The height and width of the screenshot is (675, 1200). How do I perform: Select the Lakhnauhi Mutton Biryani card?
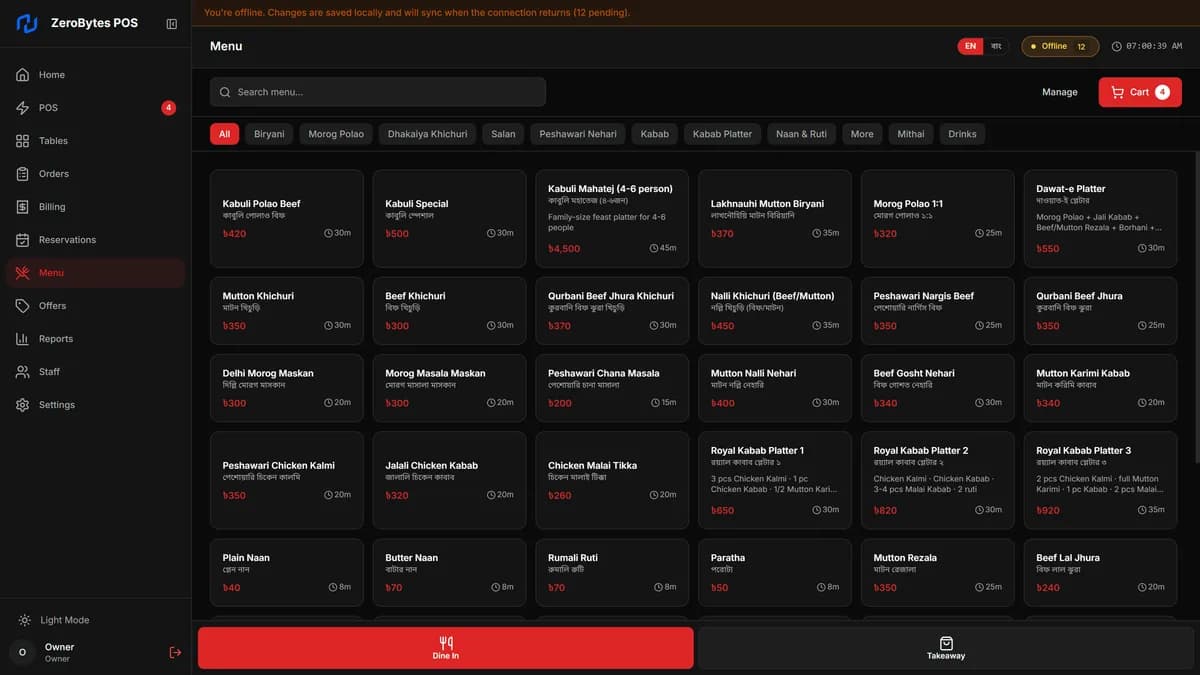(x=775, y=219)
